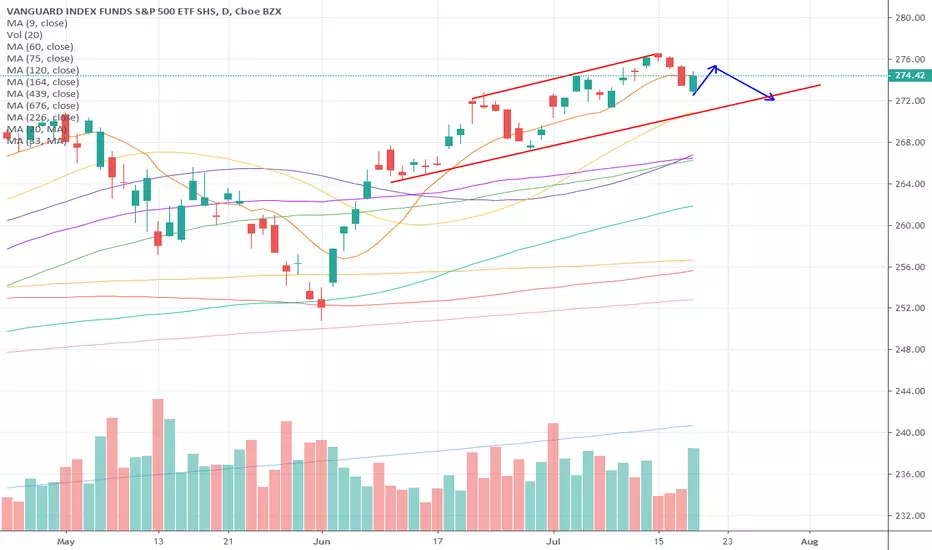Viewport: 932px width, 550px height.
Task: Click the tallest volume bar near 13
Action: [x=158, y=464]
